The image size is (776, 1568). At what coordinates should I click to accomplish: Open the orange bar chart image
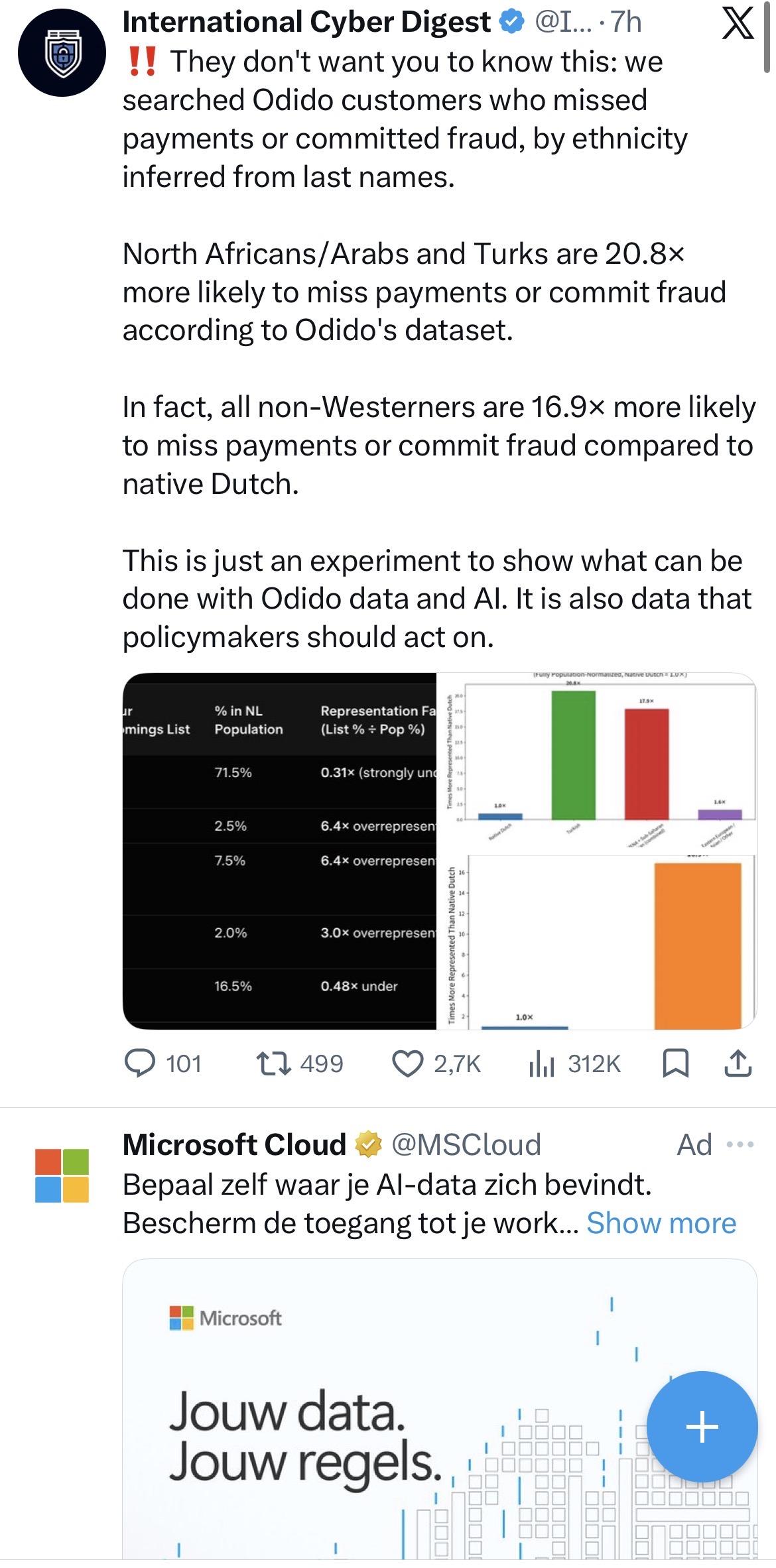(x=596, y=942)
